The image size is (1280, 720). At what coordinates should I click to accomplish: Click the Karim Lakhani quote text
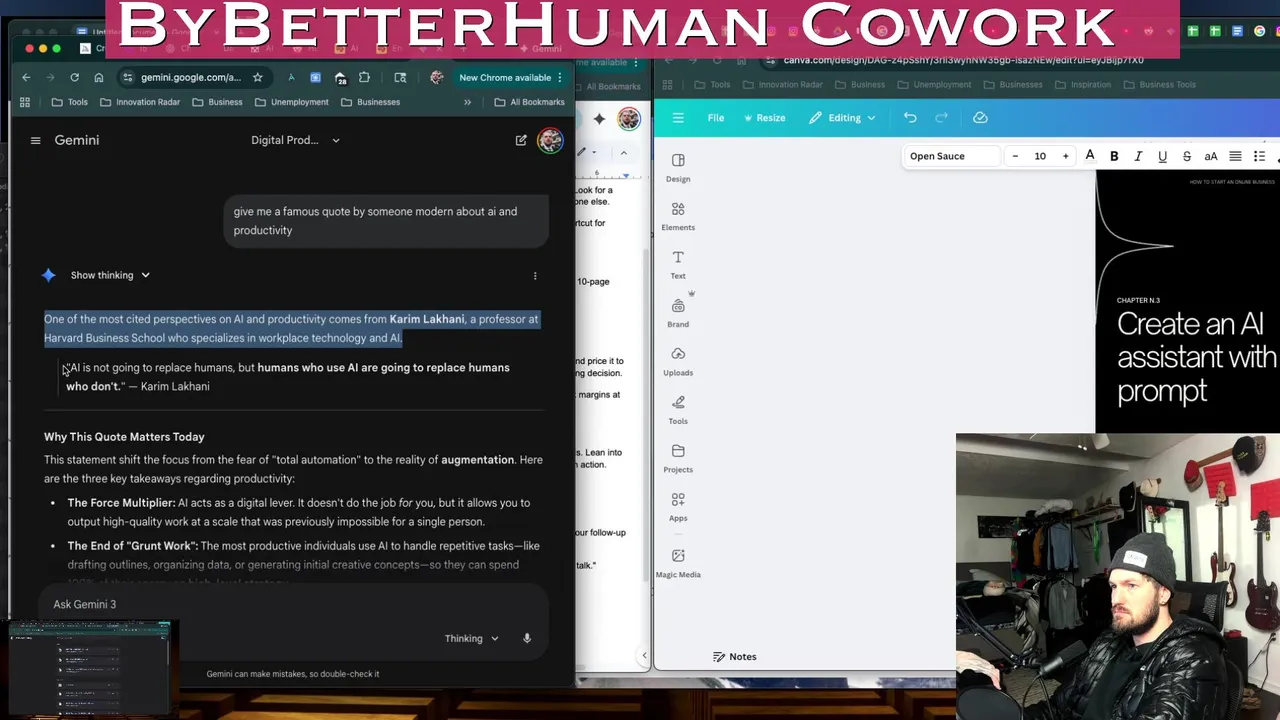[288, 377]
